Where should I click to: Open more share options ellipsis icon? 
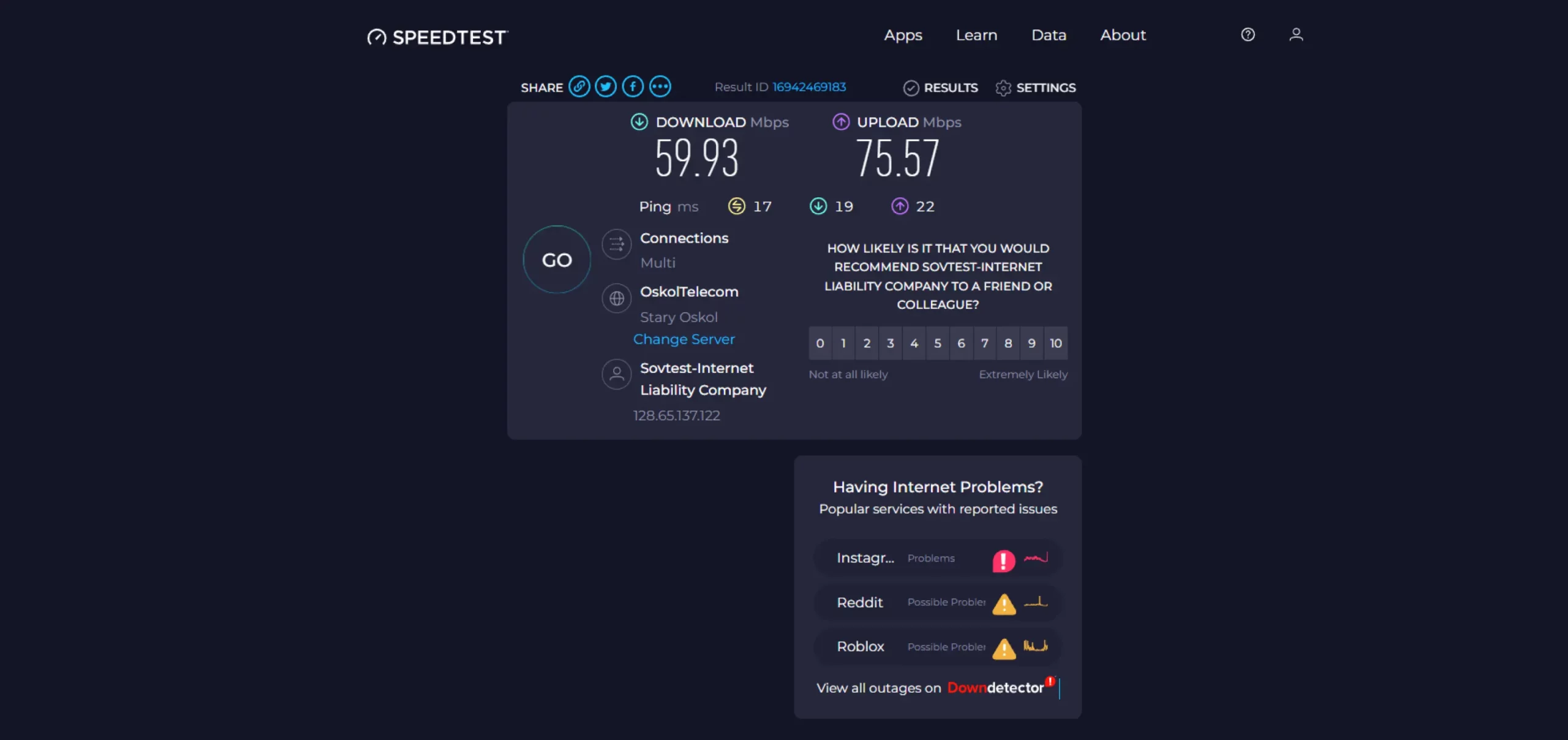[x=660, y=87]
